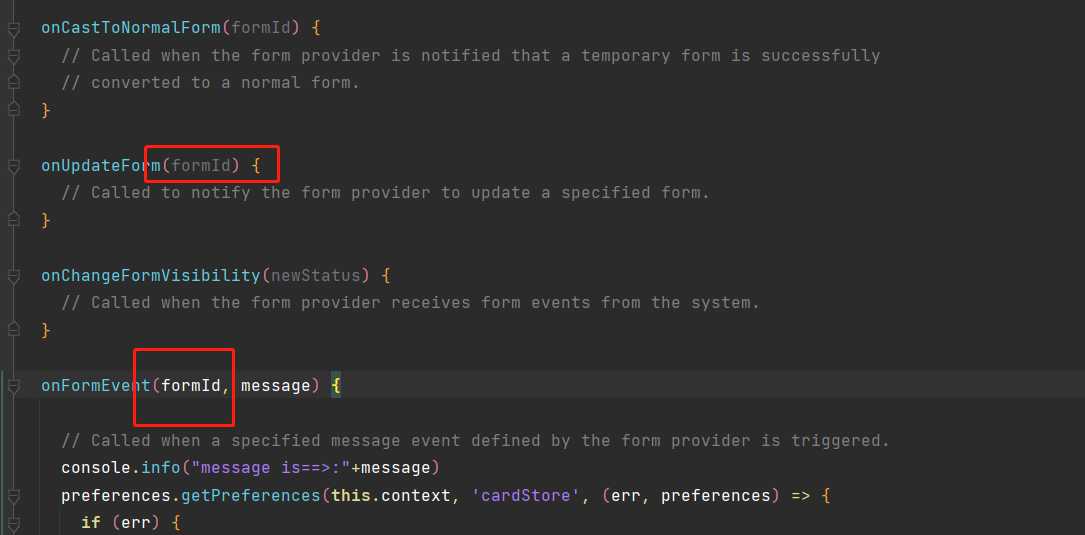Click the onUpdateForm method name

pos(100,165)
